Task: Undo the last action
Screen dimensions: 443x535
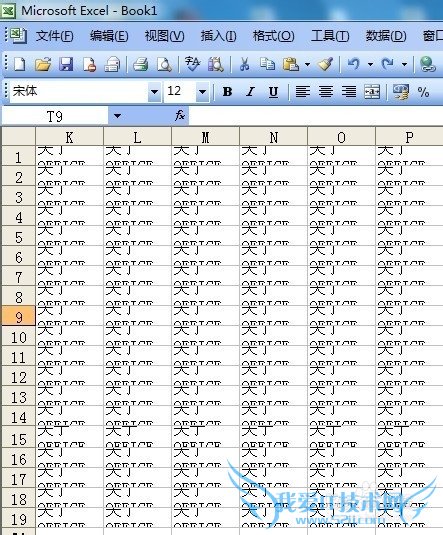Action: coord(354,64)
